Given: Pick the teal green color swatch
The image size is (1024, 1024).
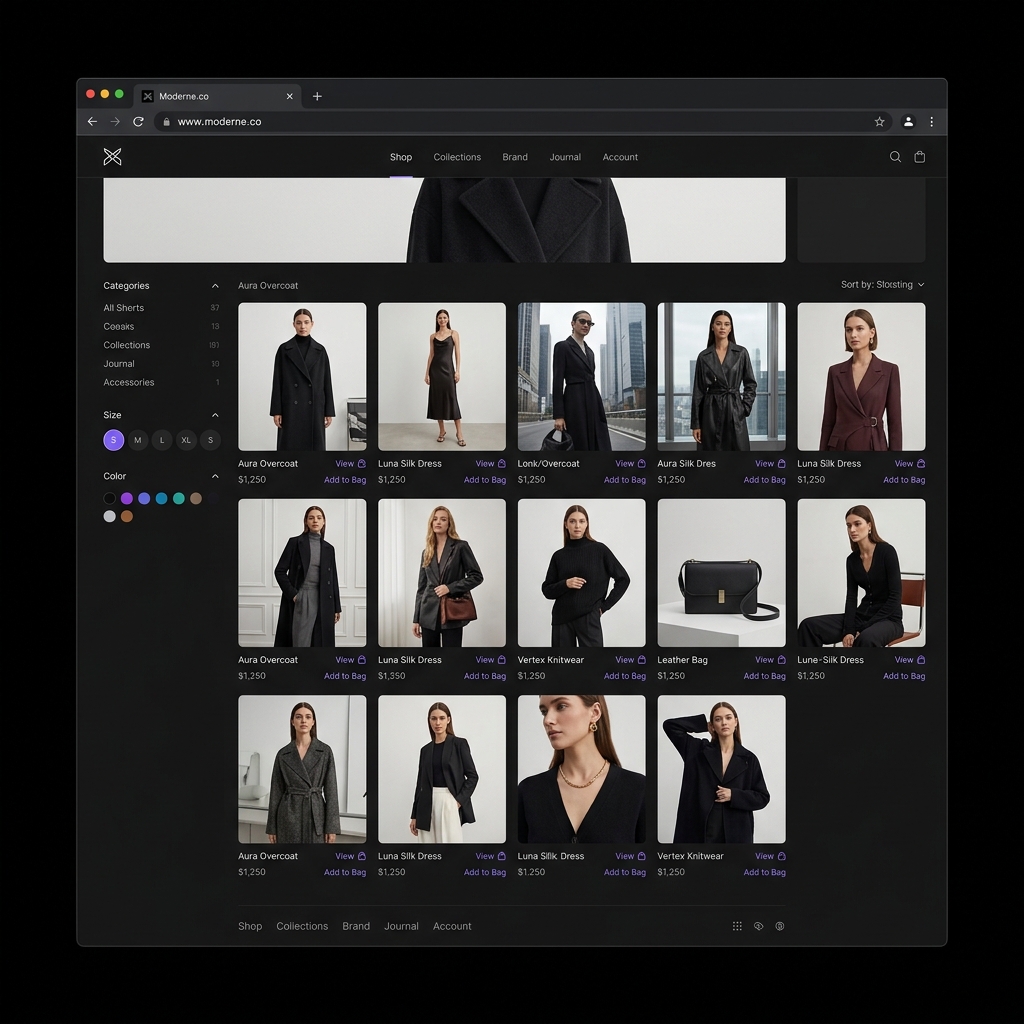Looking at the screenshot, I should 178,498.
